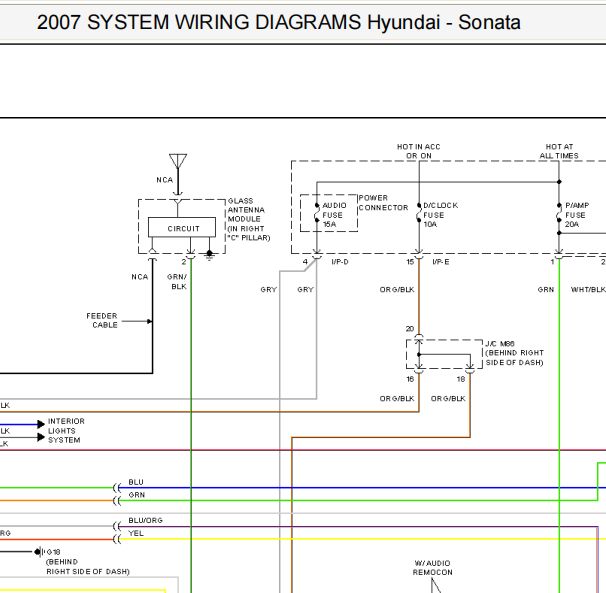Click the 'AUDIO FUSE 15A' label
Image resolution: width=606 pixels, height=593 pixels.
[334, 215]
